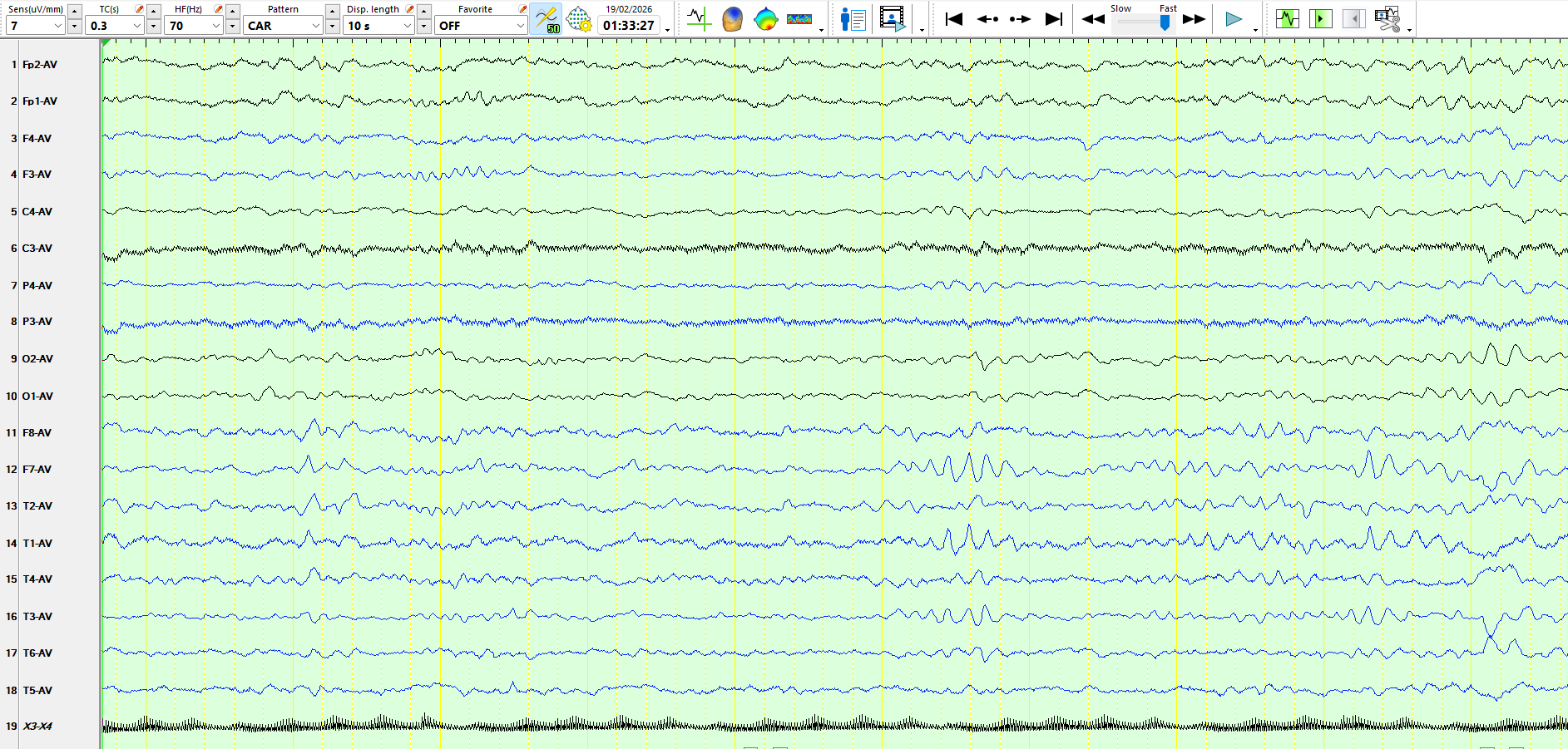Toggle the 50 Hz notch filter icon
The image size is (1568, 749).
tap(547, 18)
